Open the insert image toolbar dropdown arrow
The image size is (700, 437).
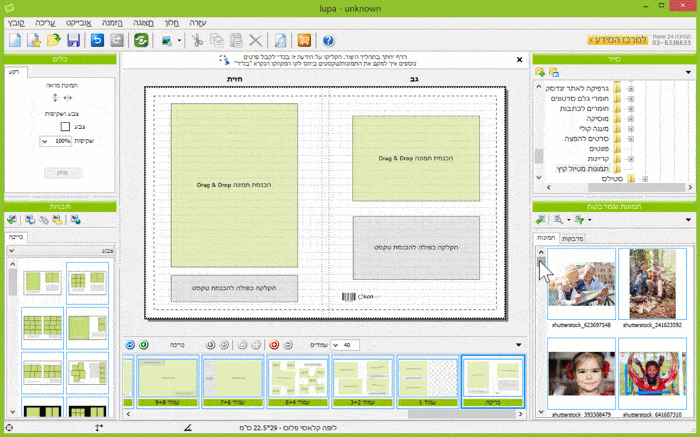pyautogui.click(x=177, y=41)
